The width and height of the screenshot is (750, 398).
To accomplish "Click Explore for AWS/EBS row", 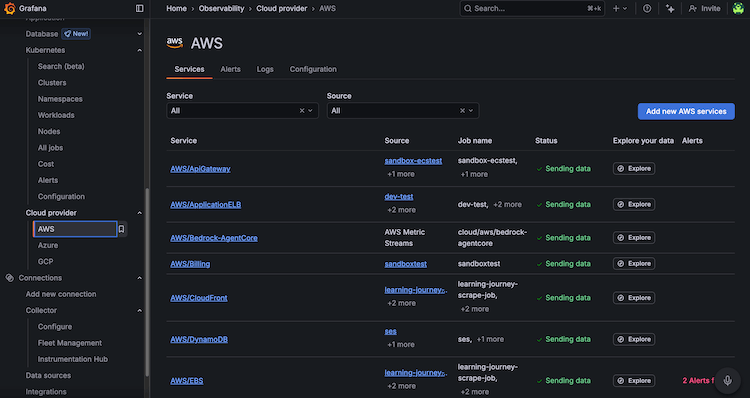I will 634,381.
